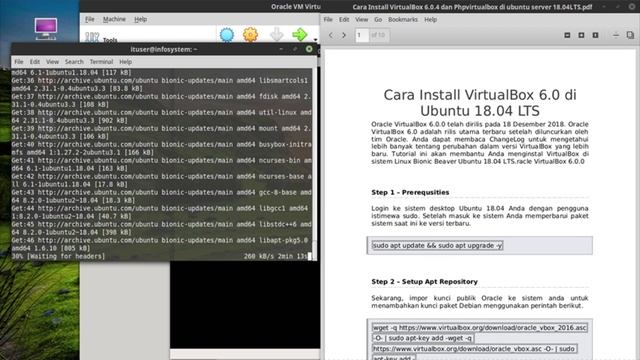Viewport: 640px width, 360px height.
Task: Click the 'Step 1 - Prerequisities' heading
Action: (410, 192)
